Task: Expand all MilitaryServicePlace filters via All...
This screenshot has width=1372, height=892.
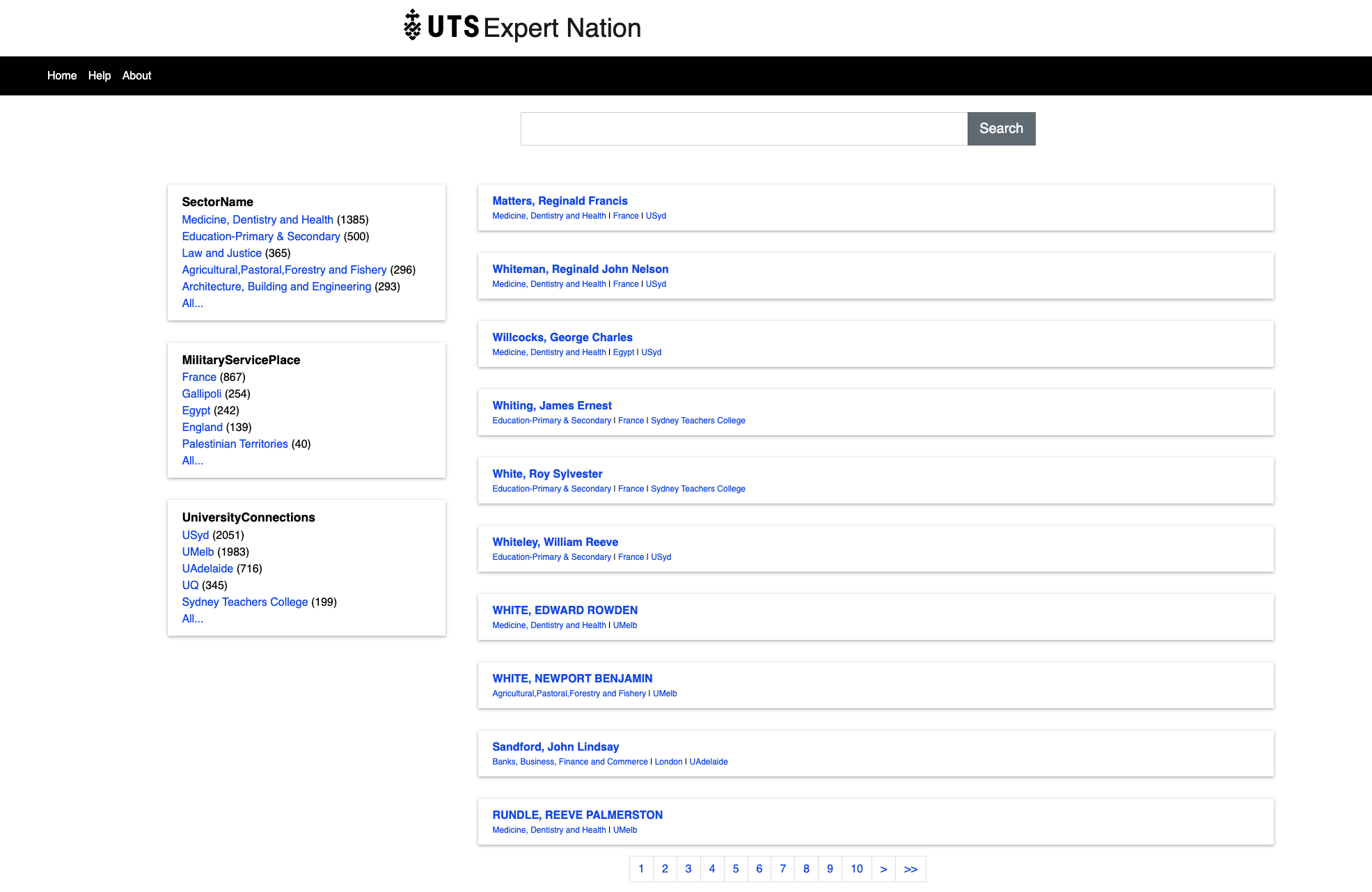Action: [191, 460]
